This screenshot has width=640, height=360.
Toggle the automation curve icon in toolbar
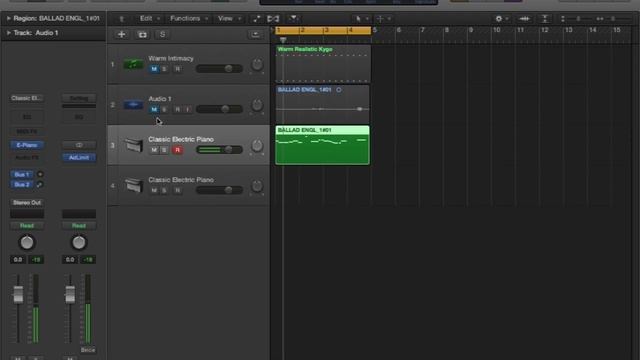point(256,19)
